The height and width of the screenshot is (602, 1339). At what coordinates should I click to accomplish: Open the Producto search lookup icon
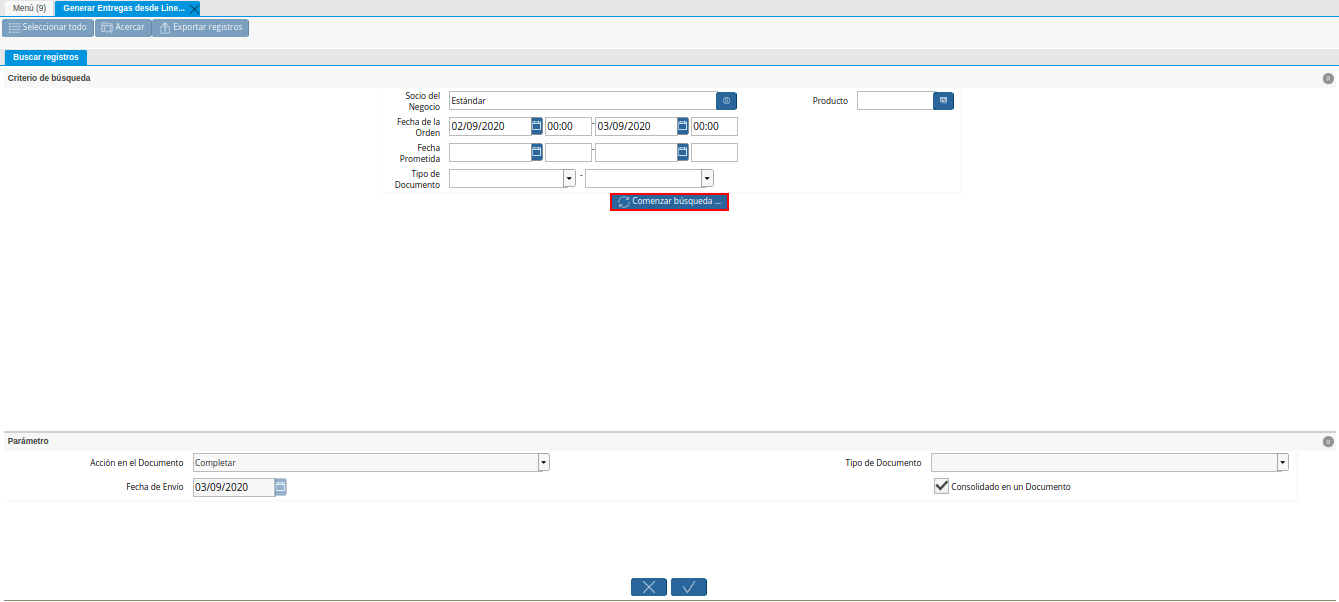pyautogui.click(x=943, y=101)
